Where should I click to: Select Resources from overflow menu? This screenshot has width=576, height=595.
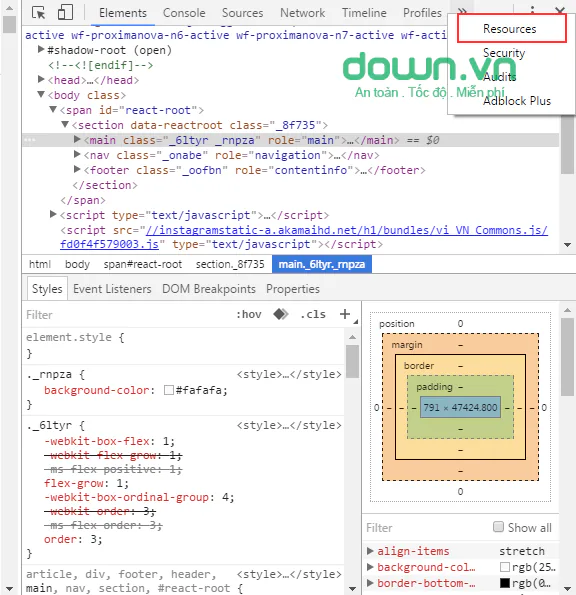click(511, 28)
